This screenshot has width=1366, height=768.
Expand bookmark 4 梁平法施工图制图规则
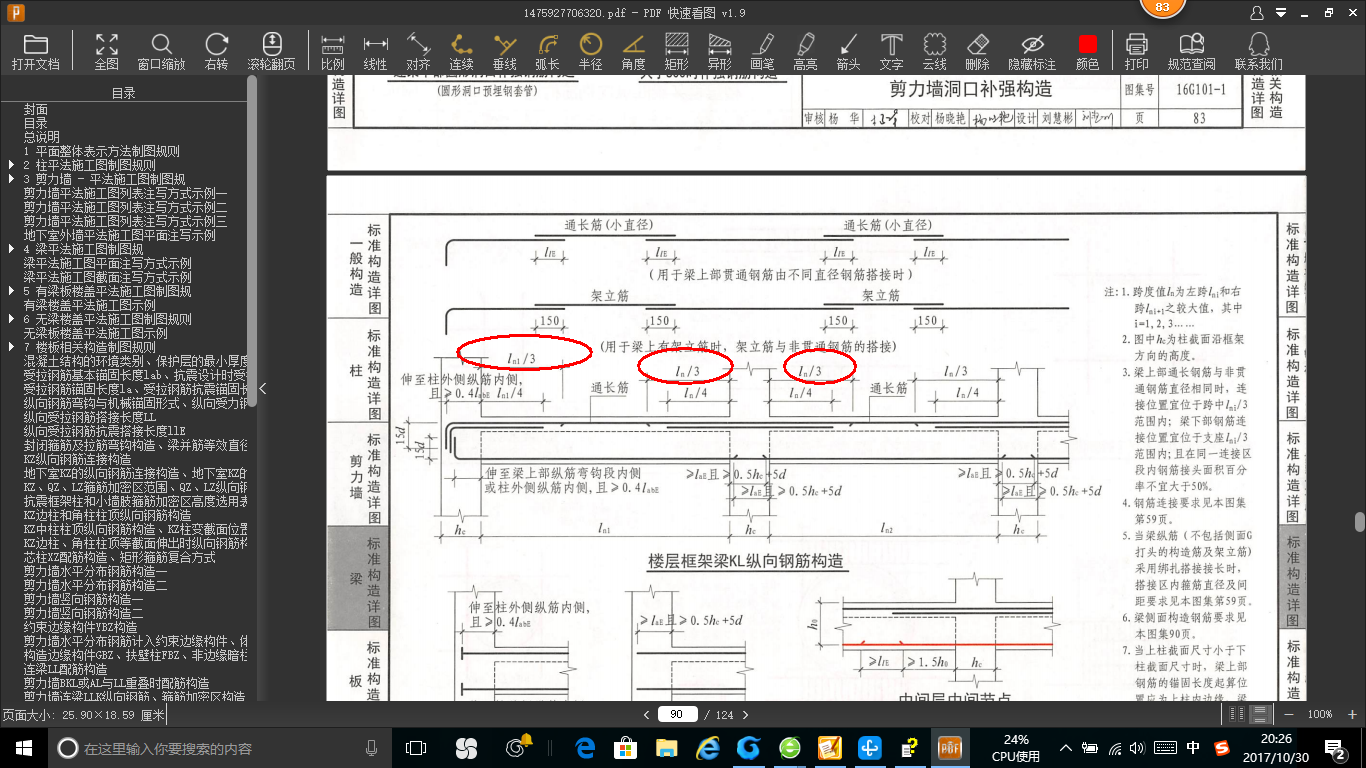[x=12, y=249]
